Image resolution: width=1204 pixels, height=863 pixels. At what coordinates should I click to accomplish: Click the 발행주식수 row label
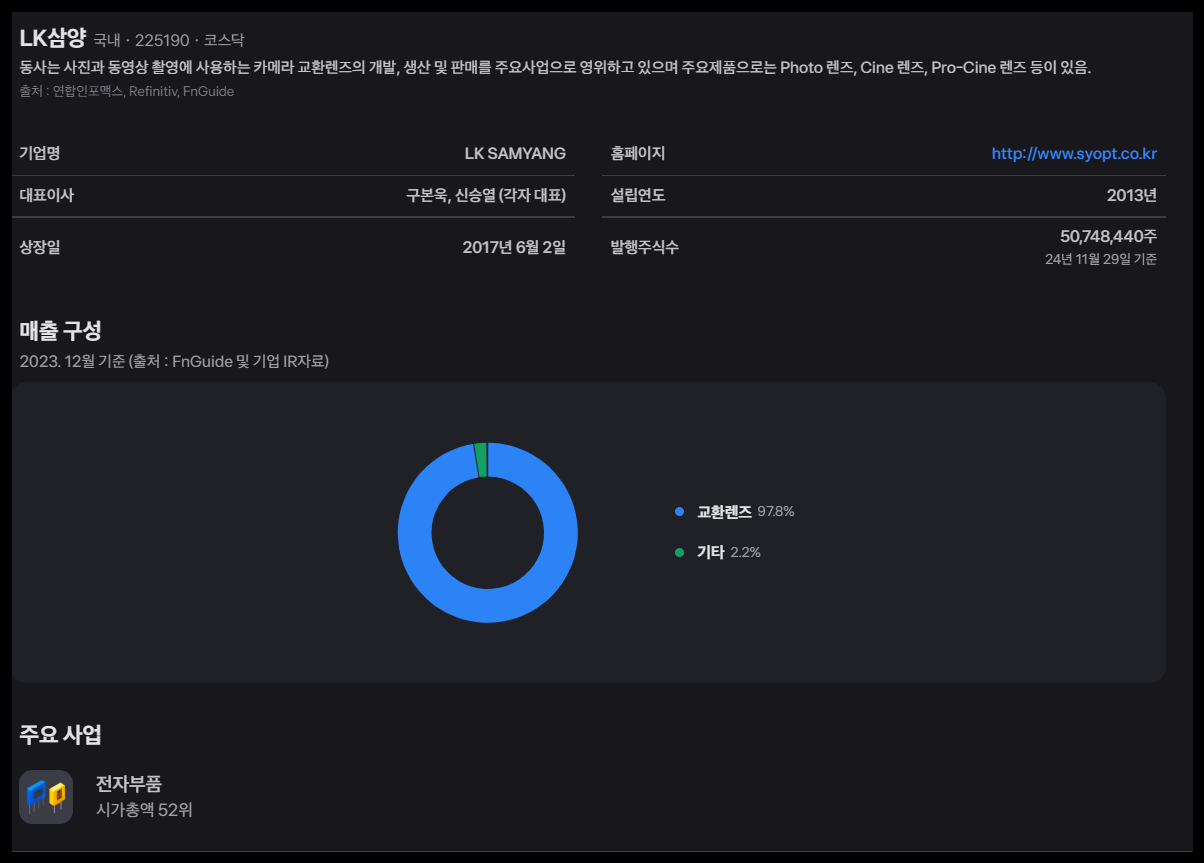(x=644, y=247)
